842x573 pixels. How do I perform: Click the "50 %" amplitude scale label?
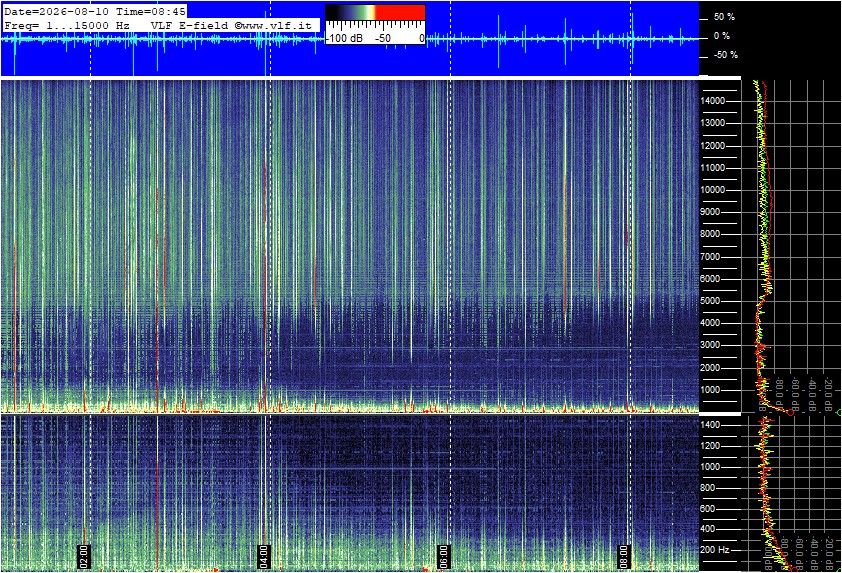[724, 17]
